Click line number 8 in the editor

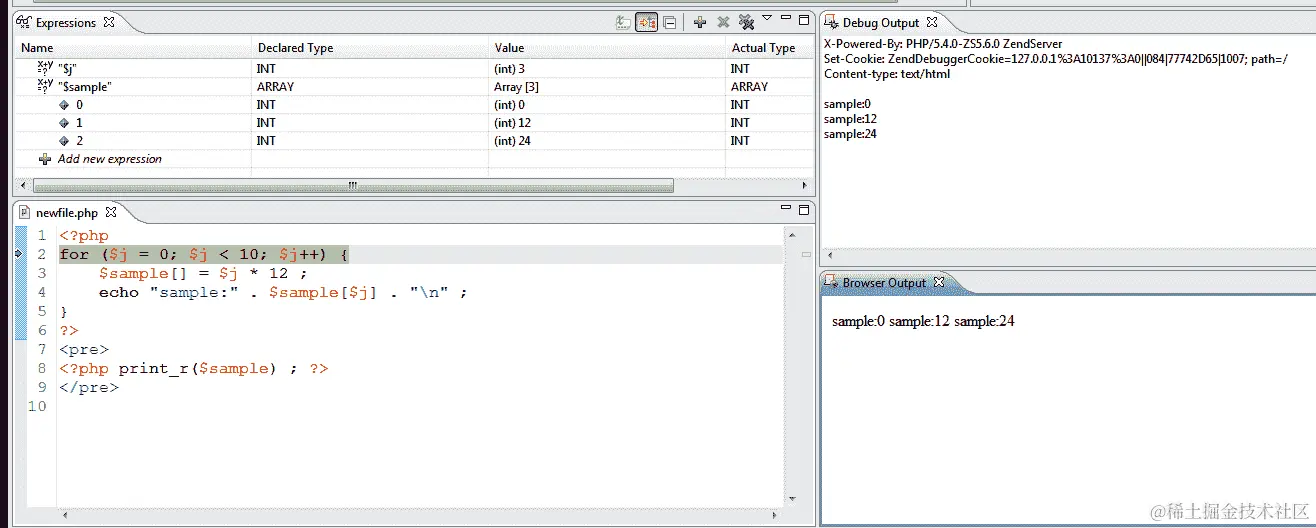(x=41, y=368)
